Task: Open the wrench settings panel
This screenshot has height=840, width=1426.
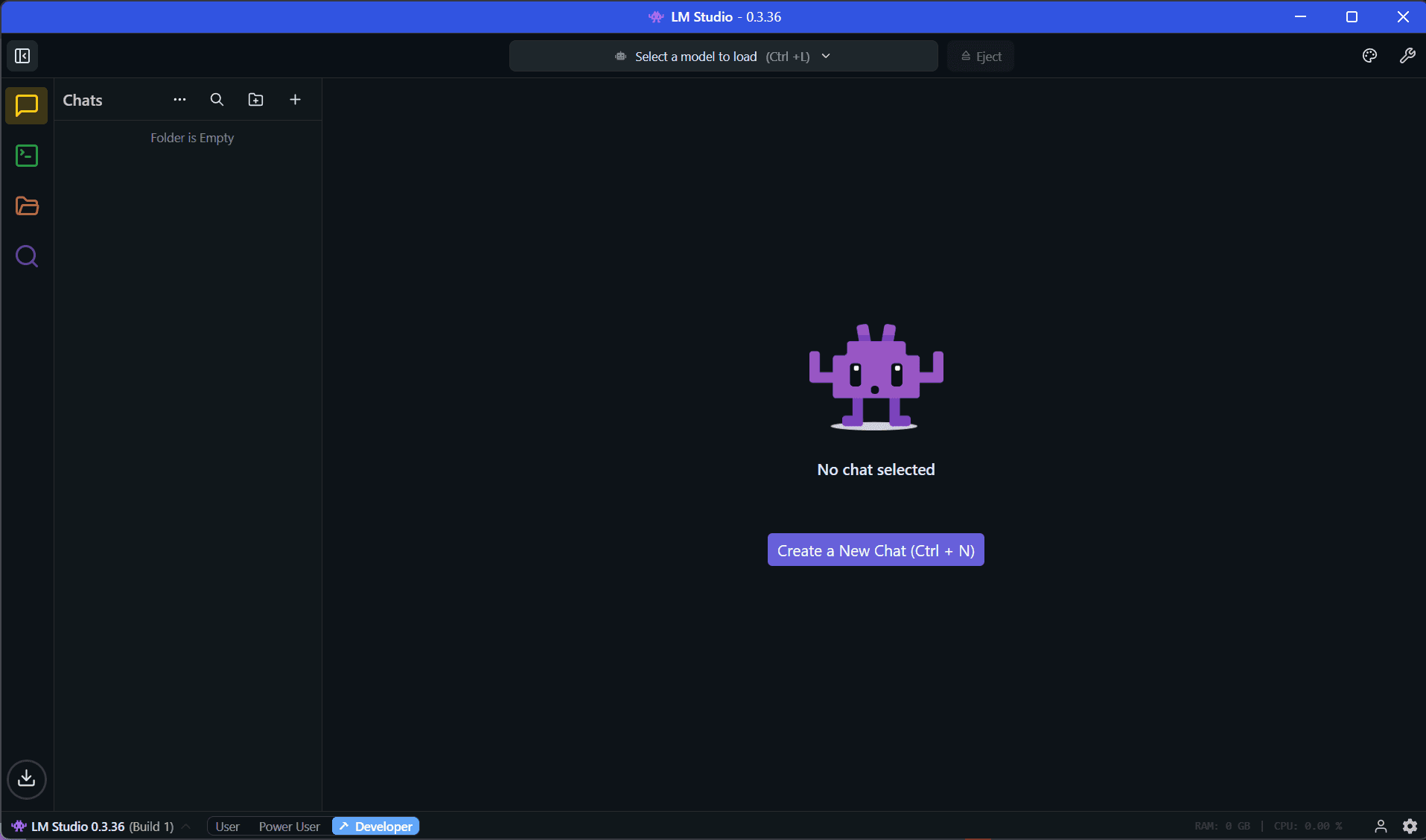Action: 1407,56
